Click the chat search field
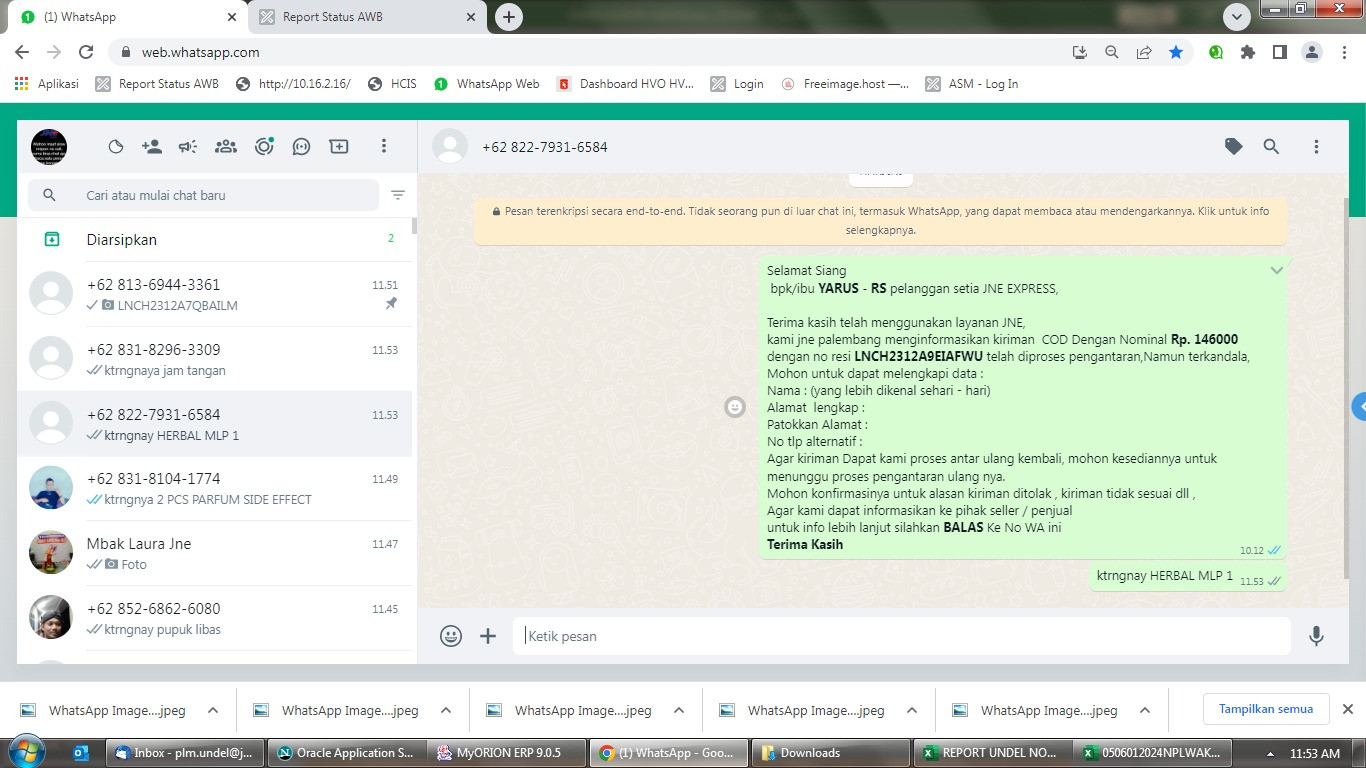 click(x=203, y=195)
